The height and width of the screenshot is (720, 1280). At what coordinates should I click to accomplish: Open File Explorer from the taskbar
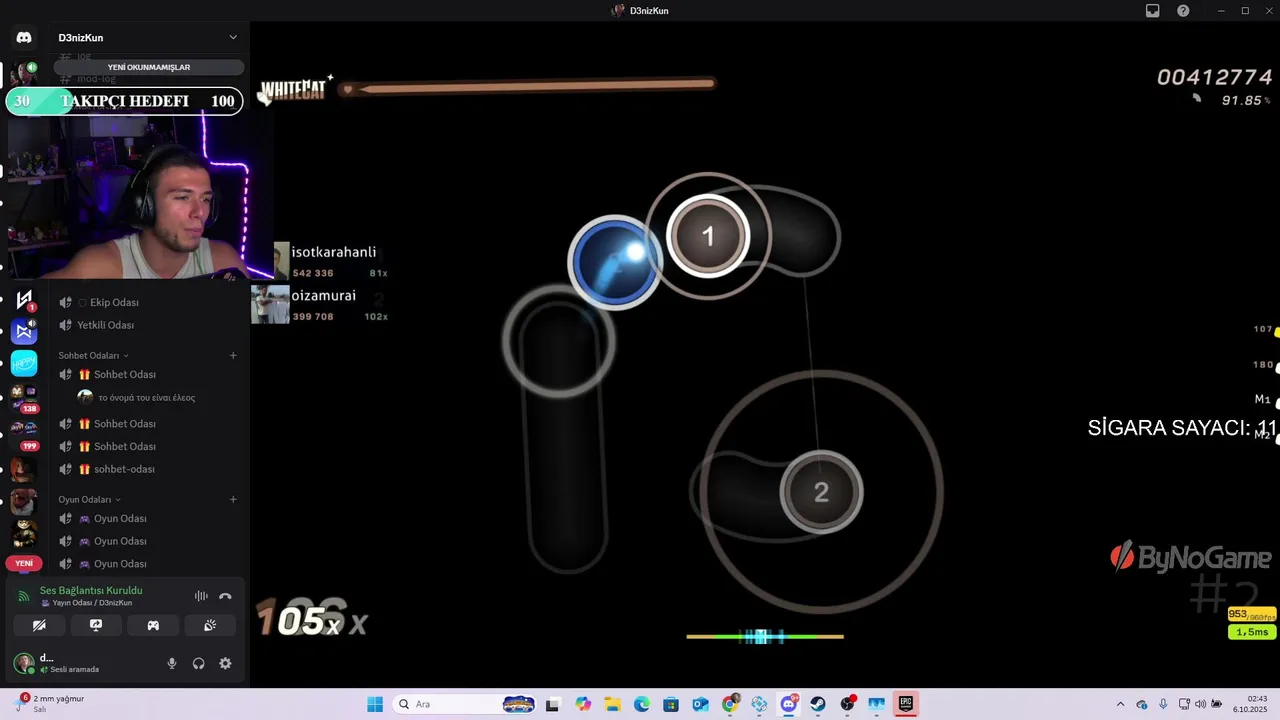612,704
